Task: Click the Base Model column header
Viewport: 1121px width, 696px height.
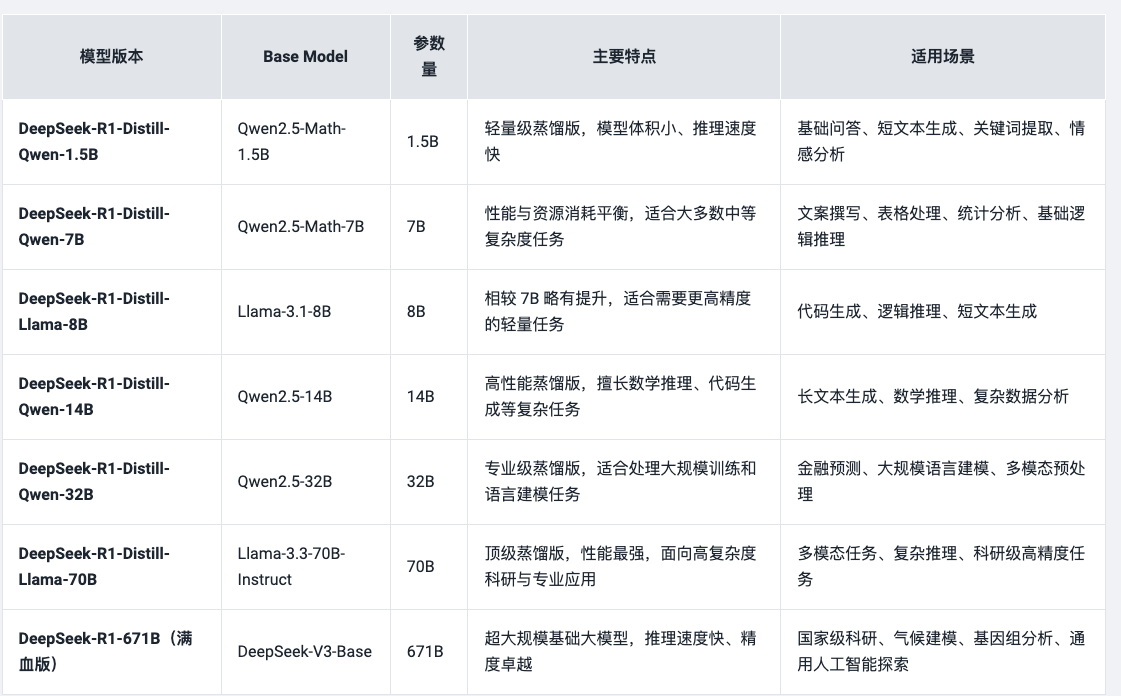Action: tap(305, 56)
